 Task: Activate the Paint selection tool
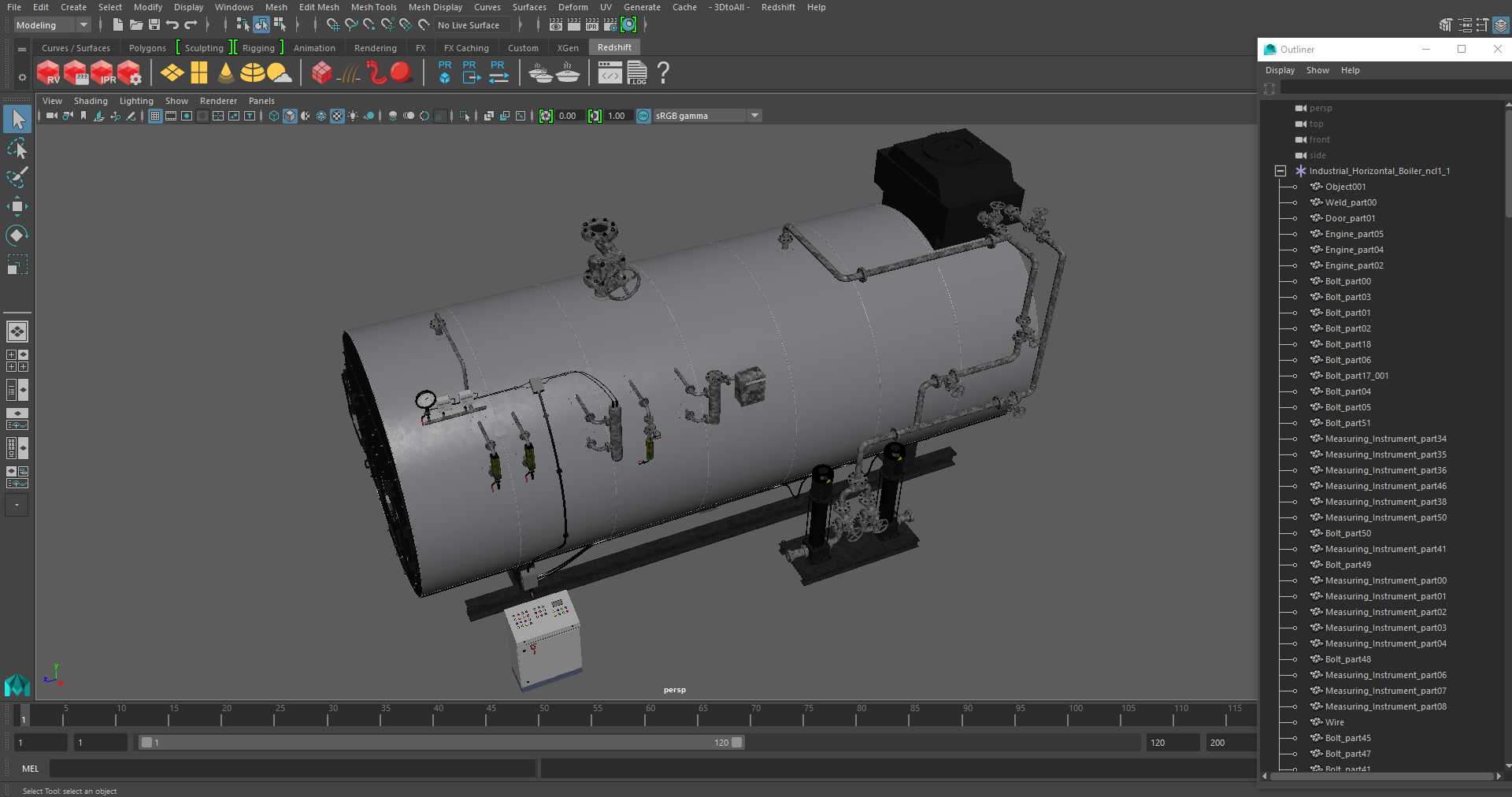point(17,177)
